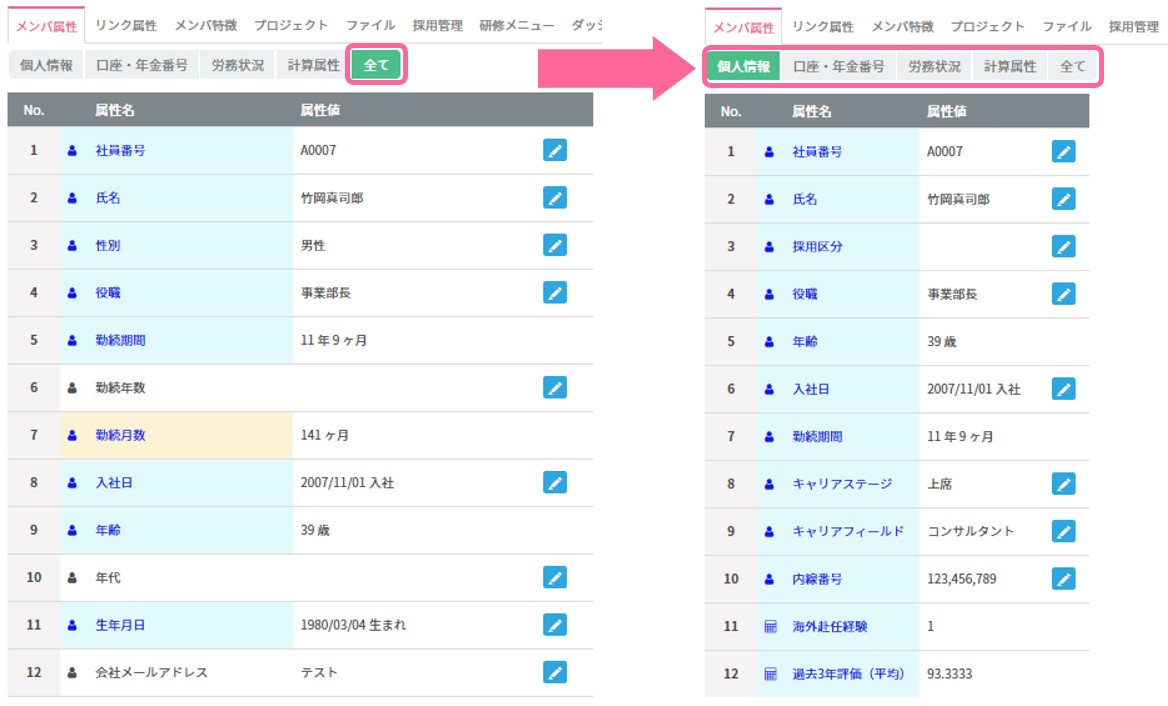This screenshot has width=1168, height=706.
Task: Edit the キャリアステージ attribute
Action: (x=1064, y=483)
